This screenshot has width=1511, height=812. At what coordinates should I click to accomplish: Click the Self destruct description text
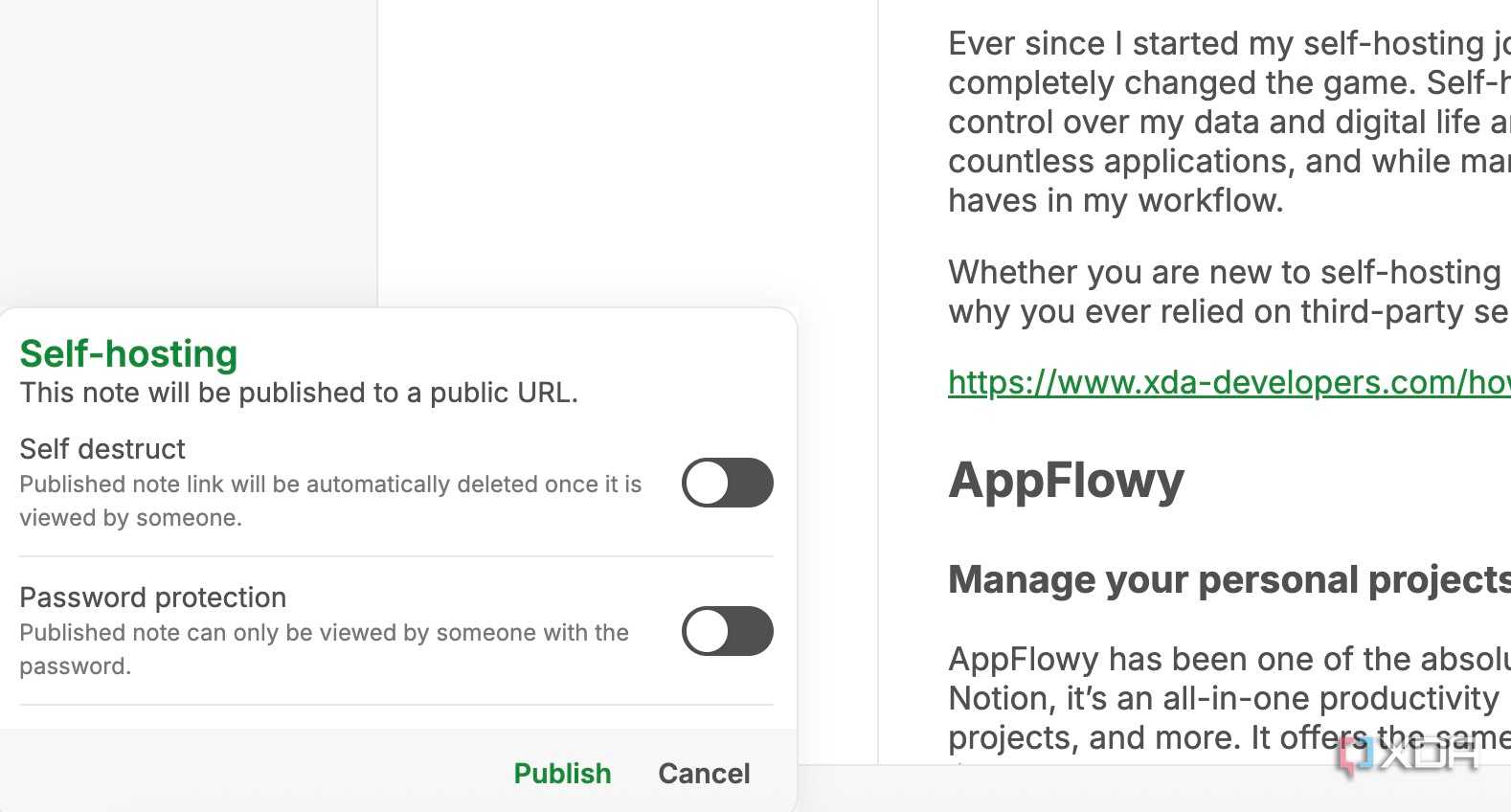click(330, 501)
